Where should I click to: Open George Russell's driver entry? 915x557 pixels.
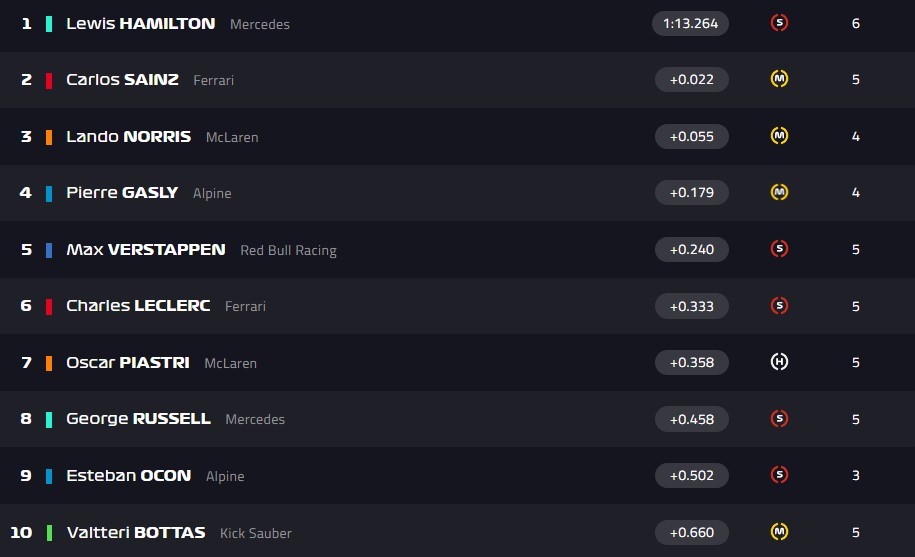click(138, 419)
